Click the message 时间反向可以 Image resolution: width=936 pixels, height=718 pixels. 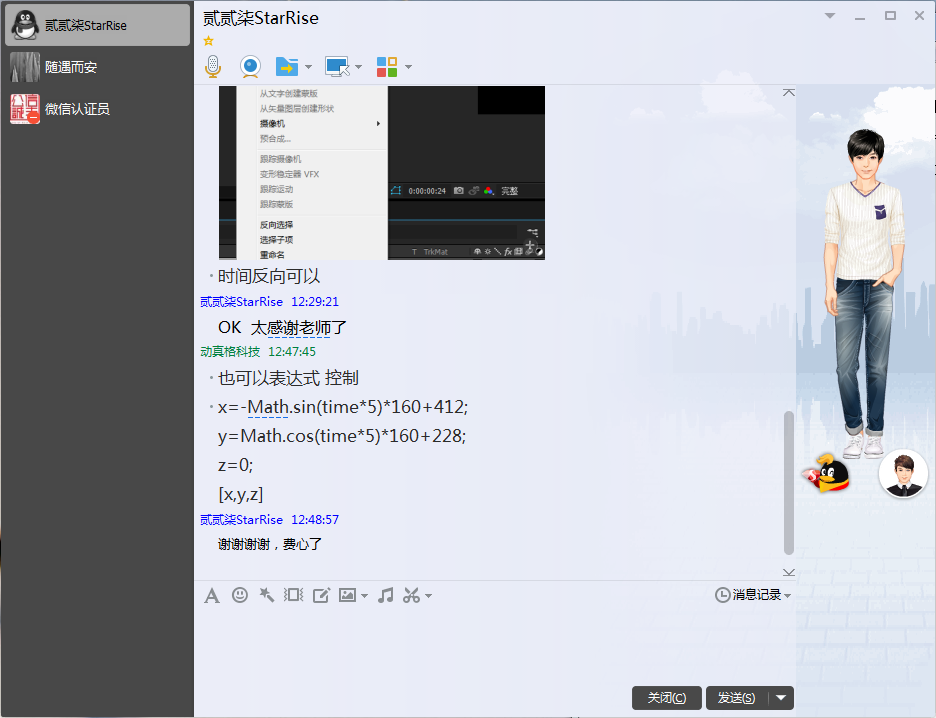[x=269, y=276]
